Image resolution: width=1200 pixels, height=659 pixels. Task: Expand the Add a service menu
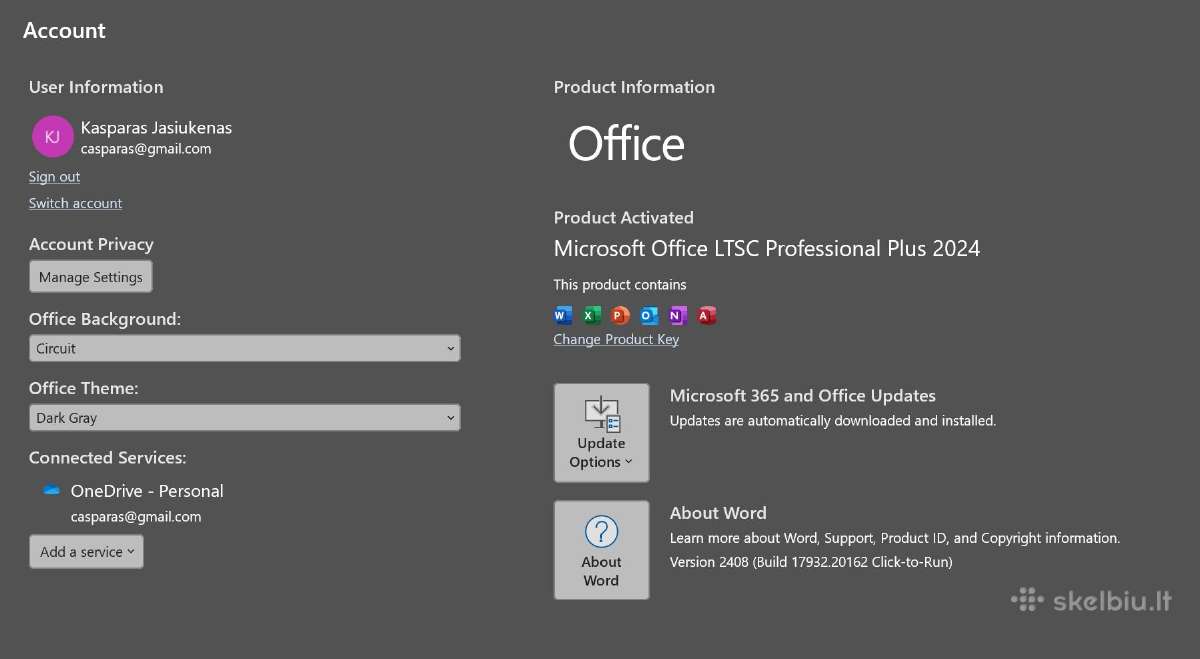point(86,552)
